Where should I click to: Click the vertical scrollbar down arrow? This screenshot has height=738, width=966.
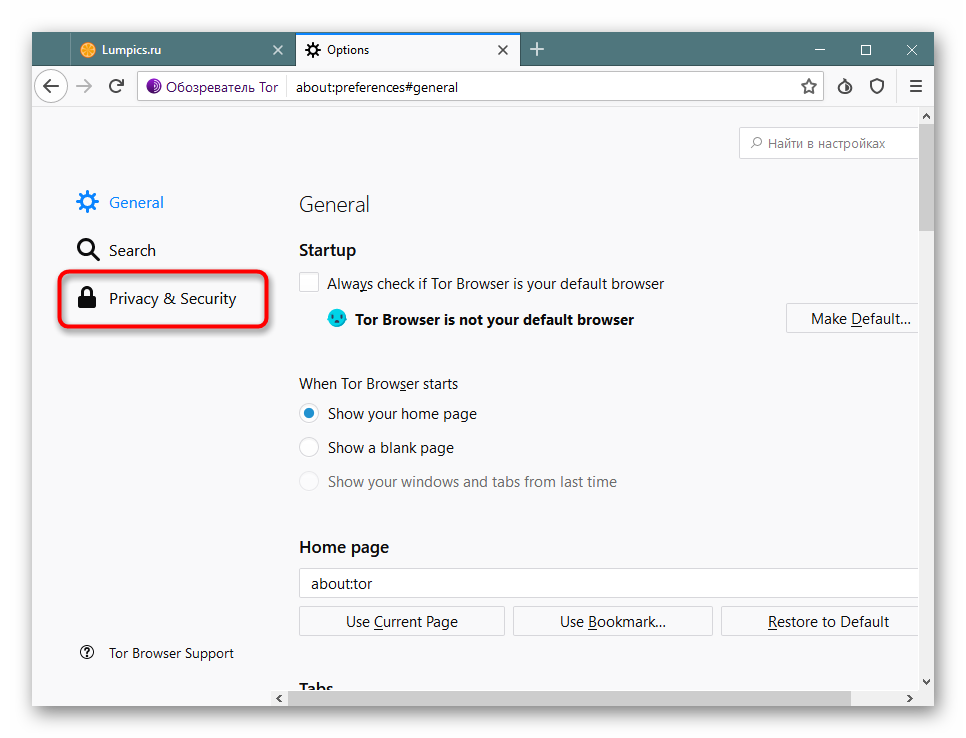pos(926,680)
